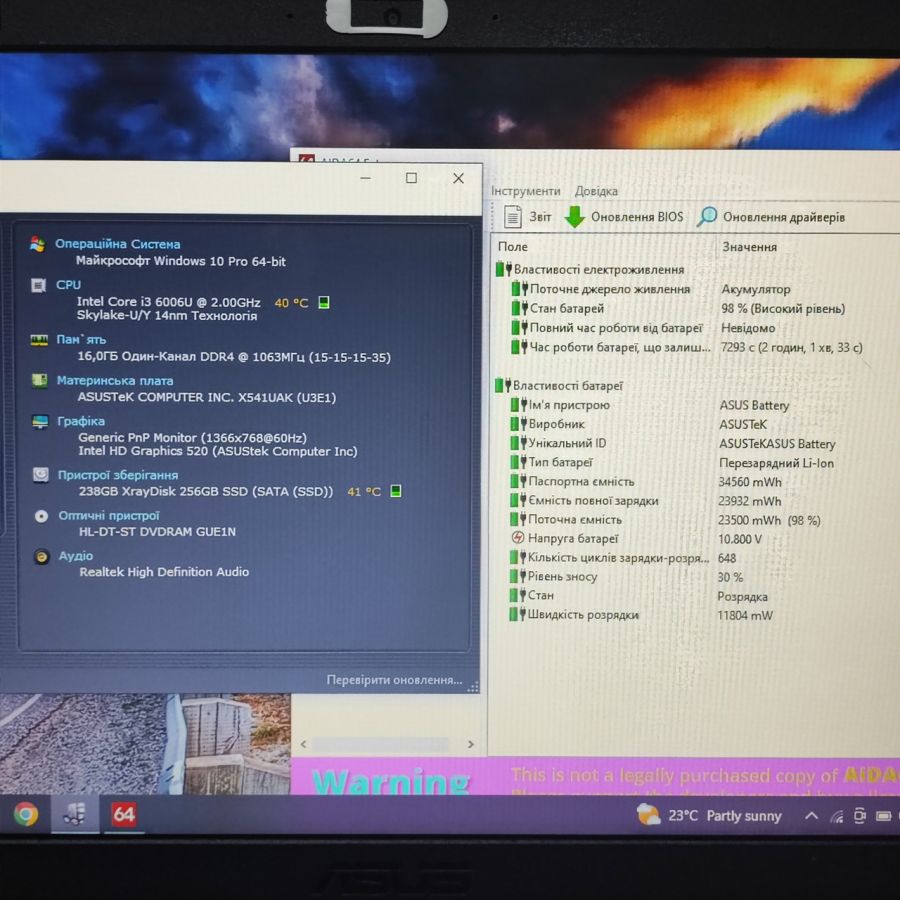900x900 pixels.
Task: Click the Оновлення BIOS toolbar button
Action: [x=624, y=216]
